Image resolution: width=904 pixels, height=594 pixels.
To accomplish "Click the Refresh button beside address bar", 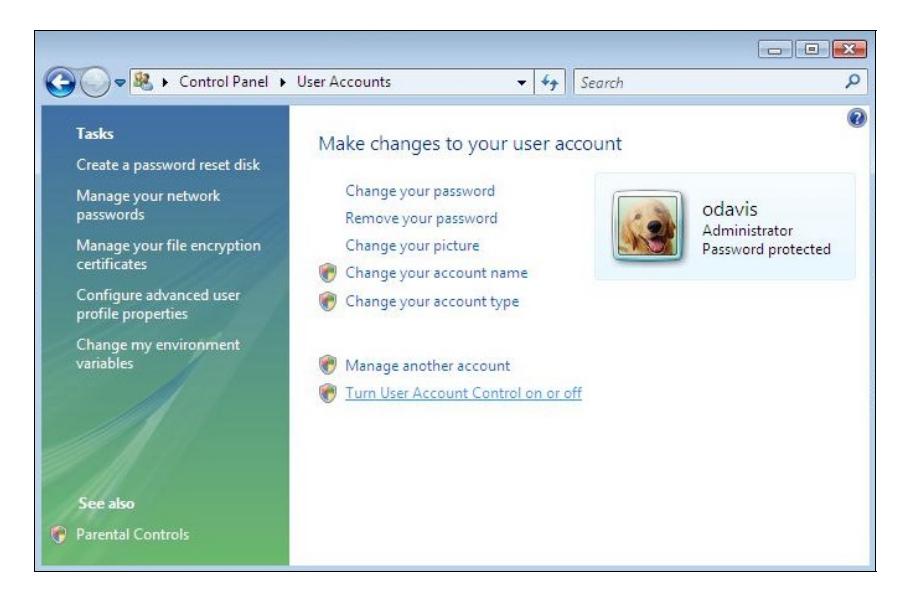I will click(x=549, y=82).
